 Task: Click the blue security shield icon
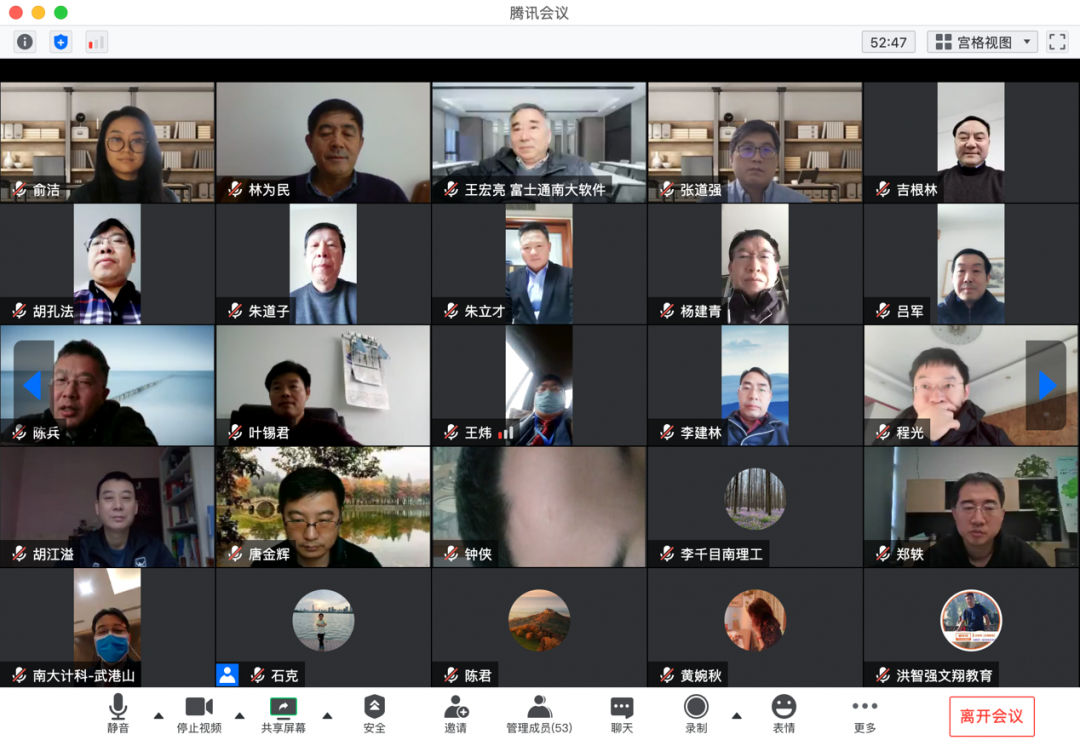(61, 42)
